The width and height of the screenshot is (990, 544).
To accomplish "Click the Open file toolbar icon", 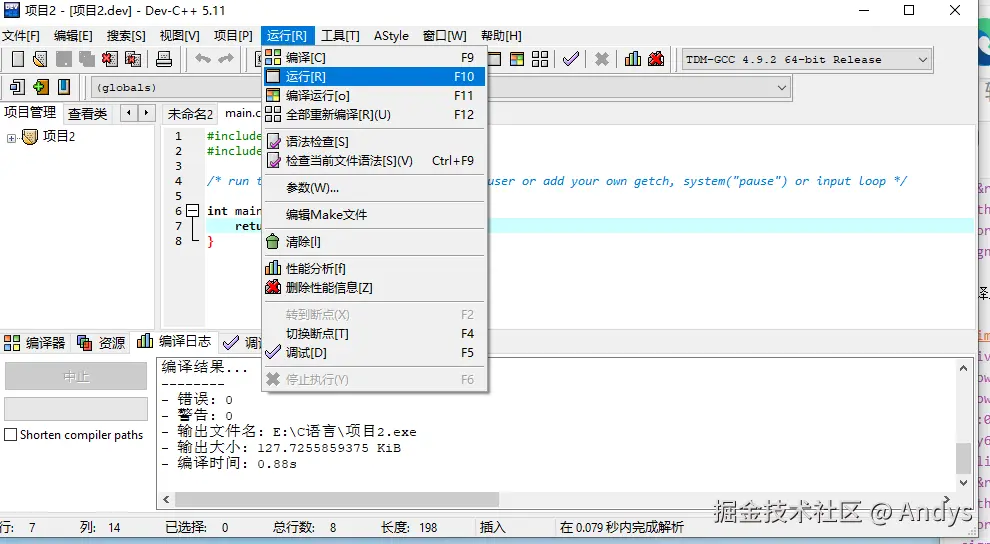I will point(40,59).
